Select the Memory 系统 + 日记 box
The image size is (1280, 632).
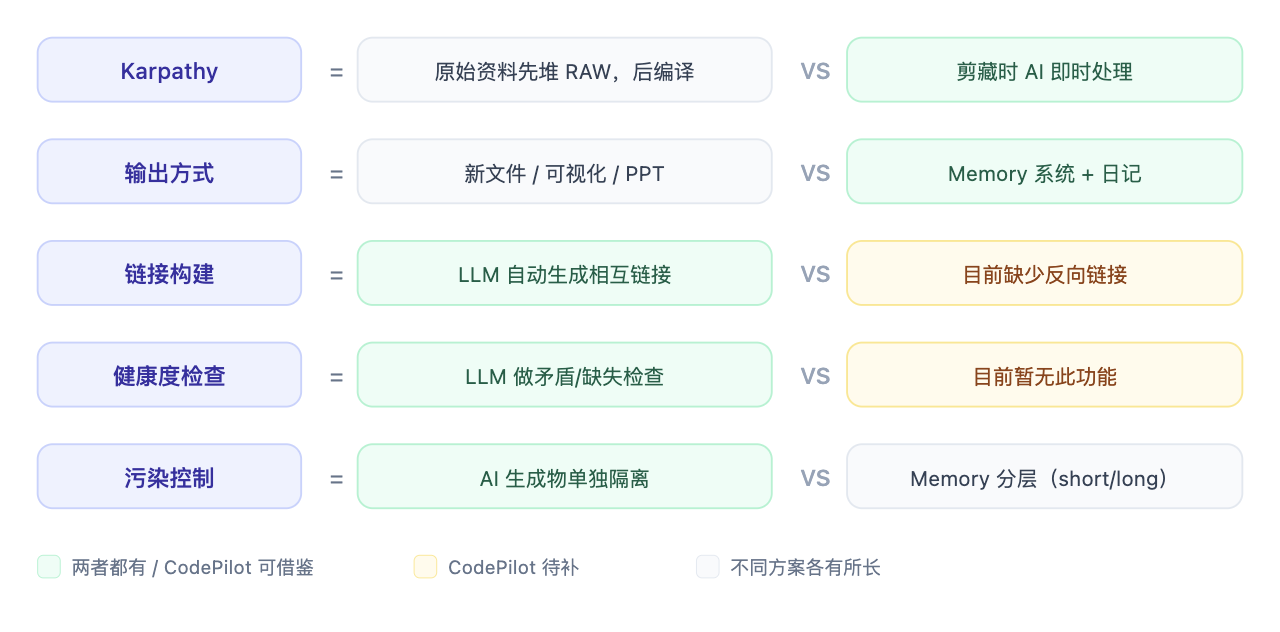pos(1044,172)
